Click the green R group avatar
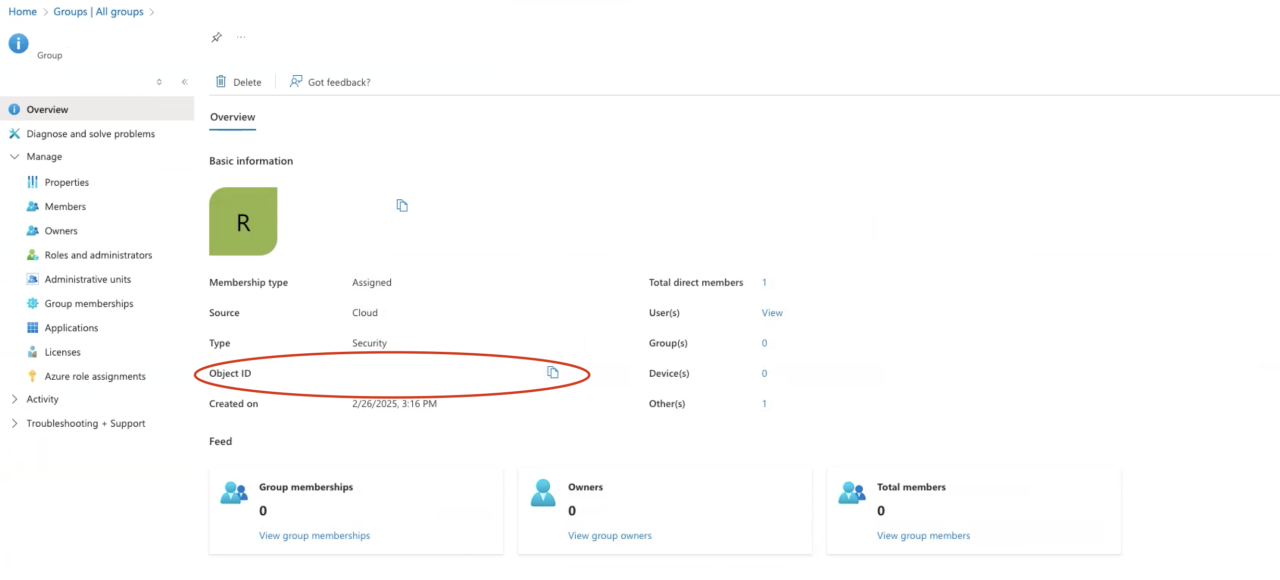This screenshot has height=580, width=1280. (243, 221)
